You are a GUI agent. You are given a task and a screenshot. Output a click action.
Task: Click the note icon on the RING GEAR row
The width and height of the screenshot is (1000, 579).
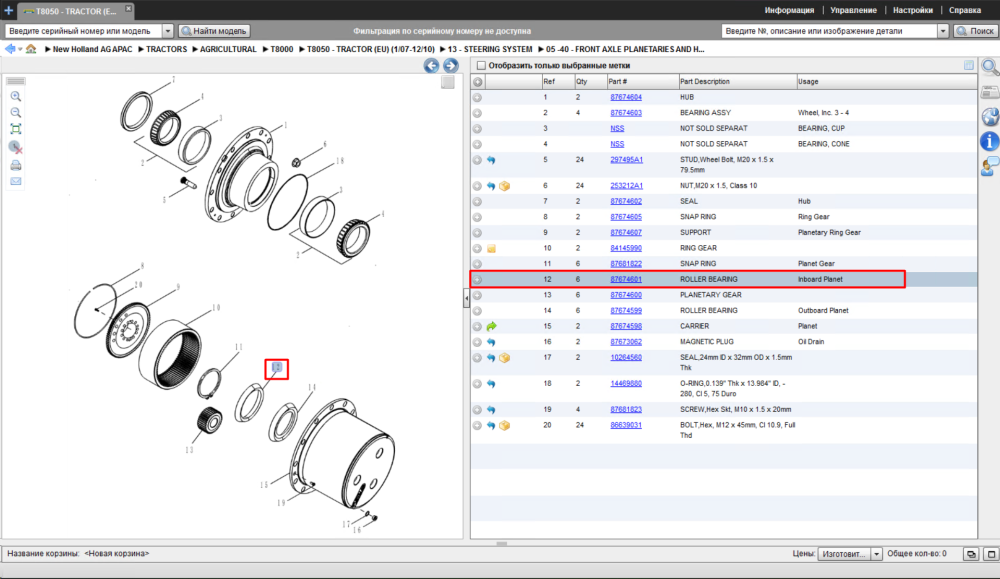click(491, 249)
